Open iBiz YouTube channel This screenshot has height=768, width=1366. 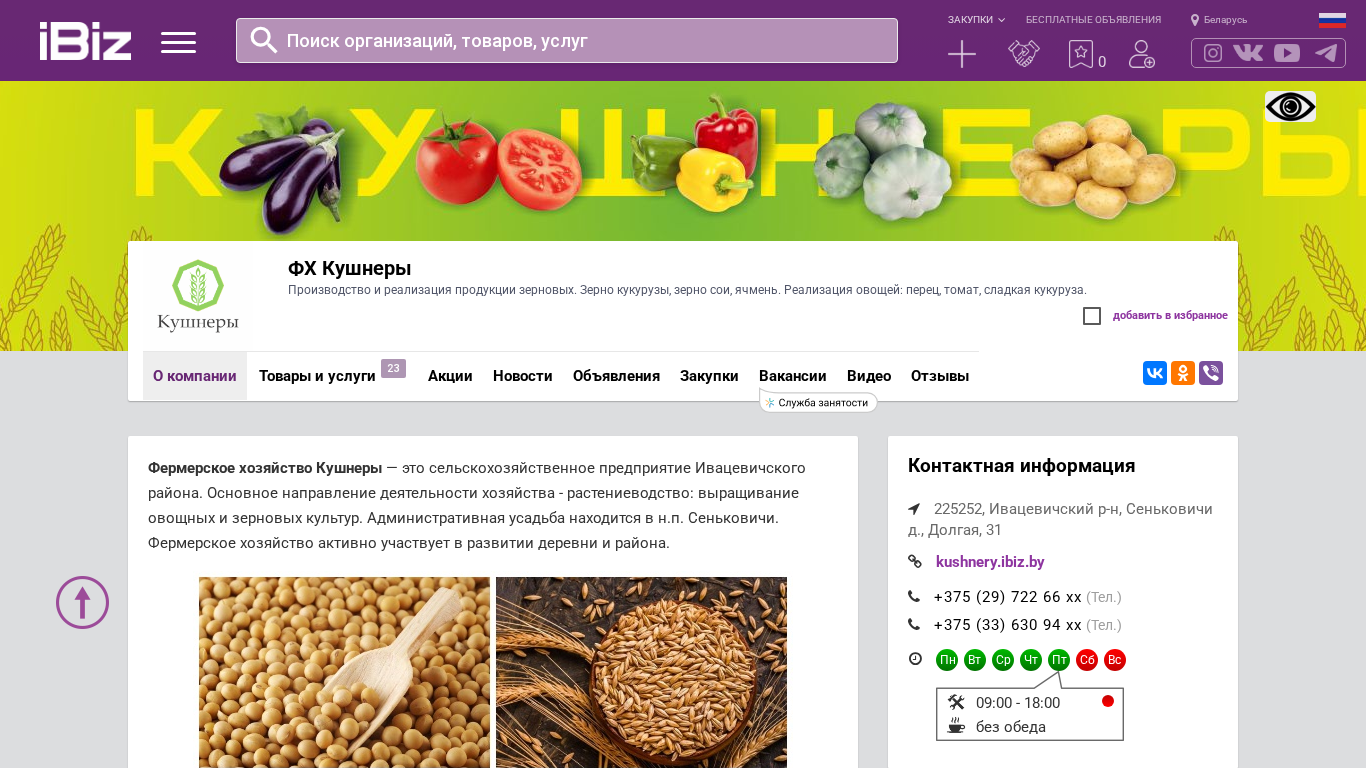point(1287,53)
